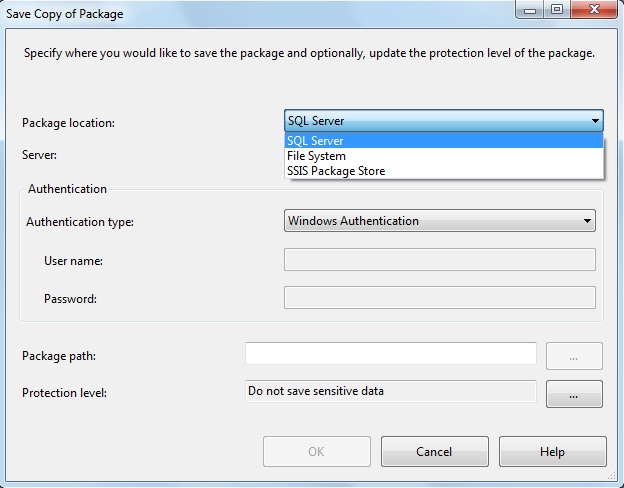
Task: Click the Password text field
Action: 440,297
